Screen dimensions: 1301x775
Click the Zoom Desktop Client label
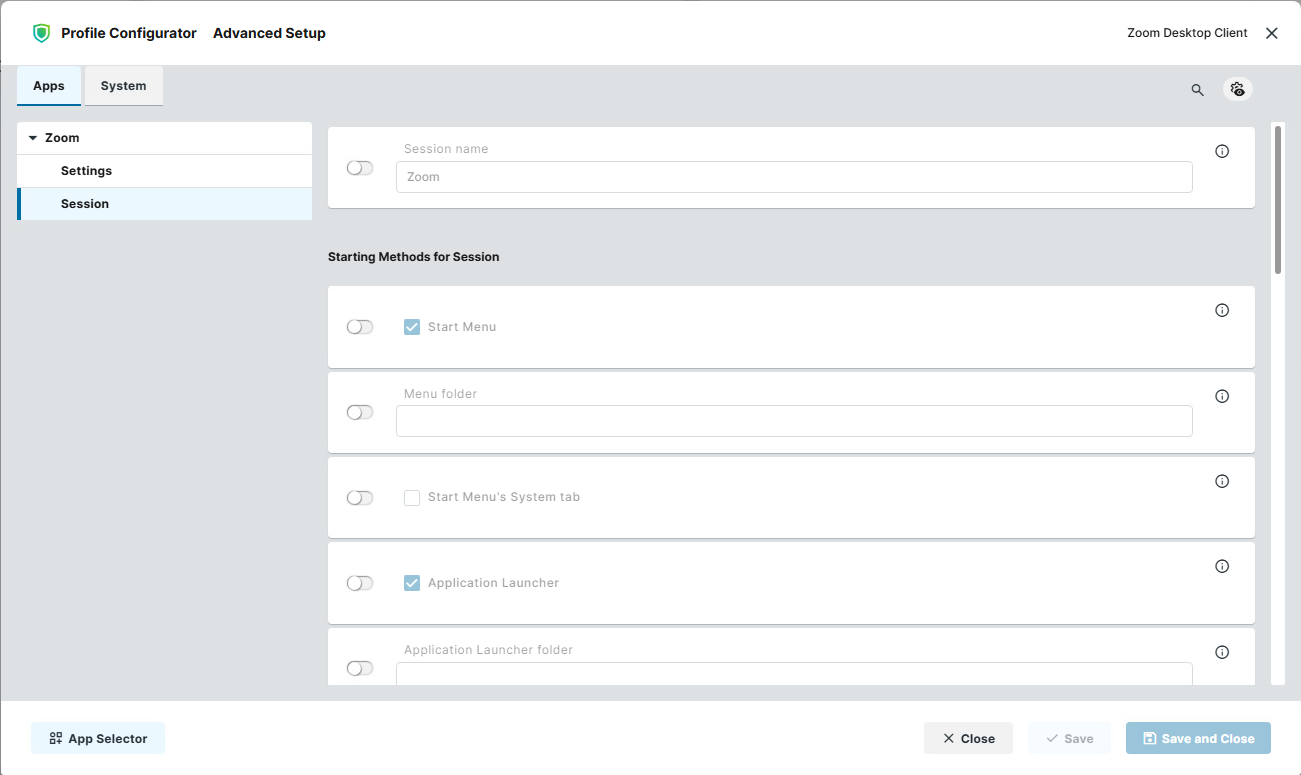[x=1187, y=33]
